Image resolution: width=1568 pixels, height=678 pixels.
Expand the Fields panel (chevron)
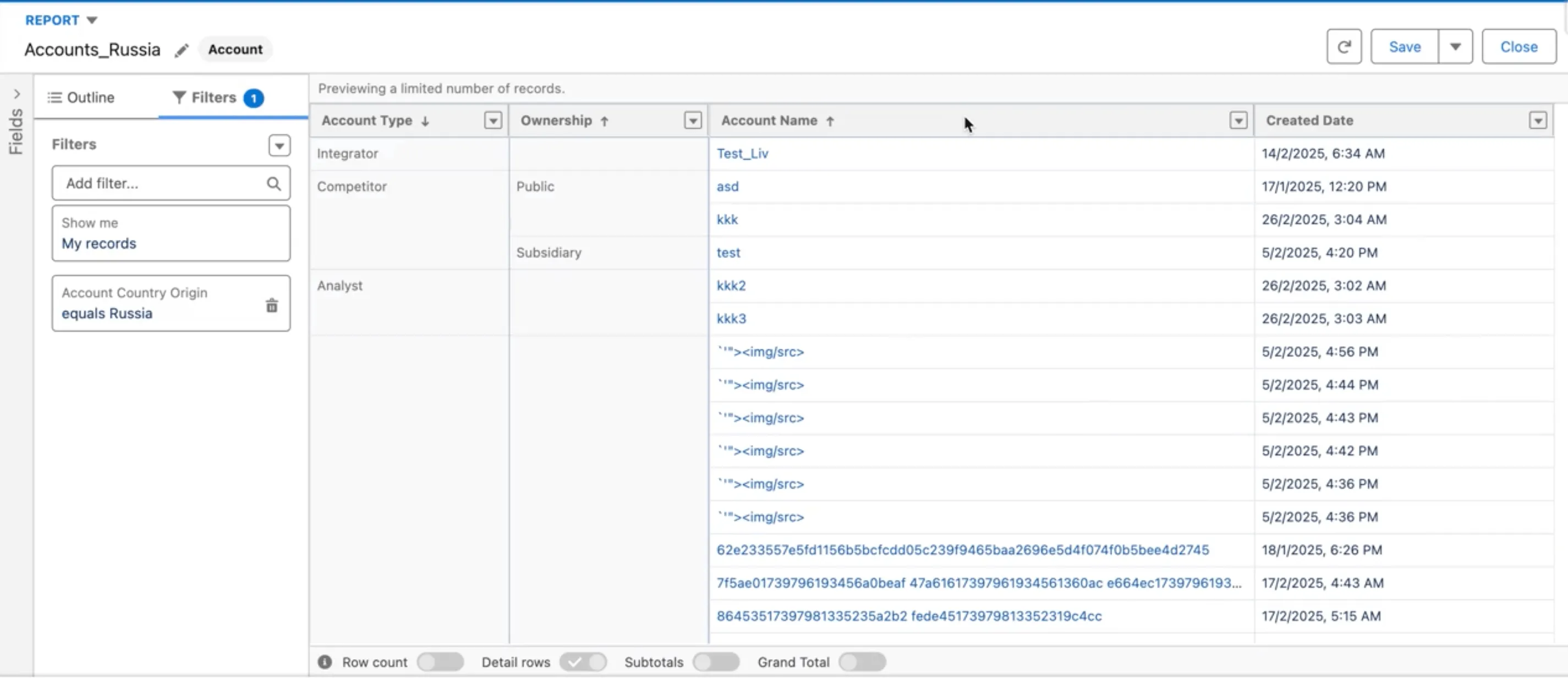tap(17, 94)
